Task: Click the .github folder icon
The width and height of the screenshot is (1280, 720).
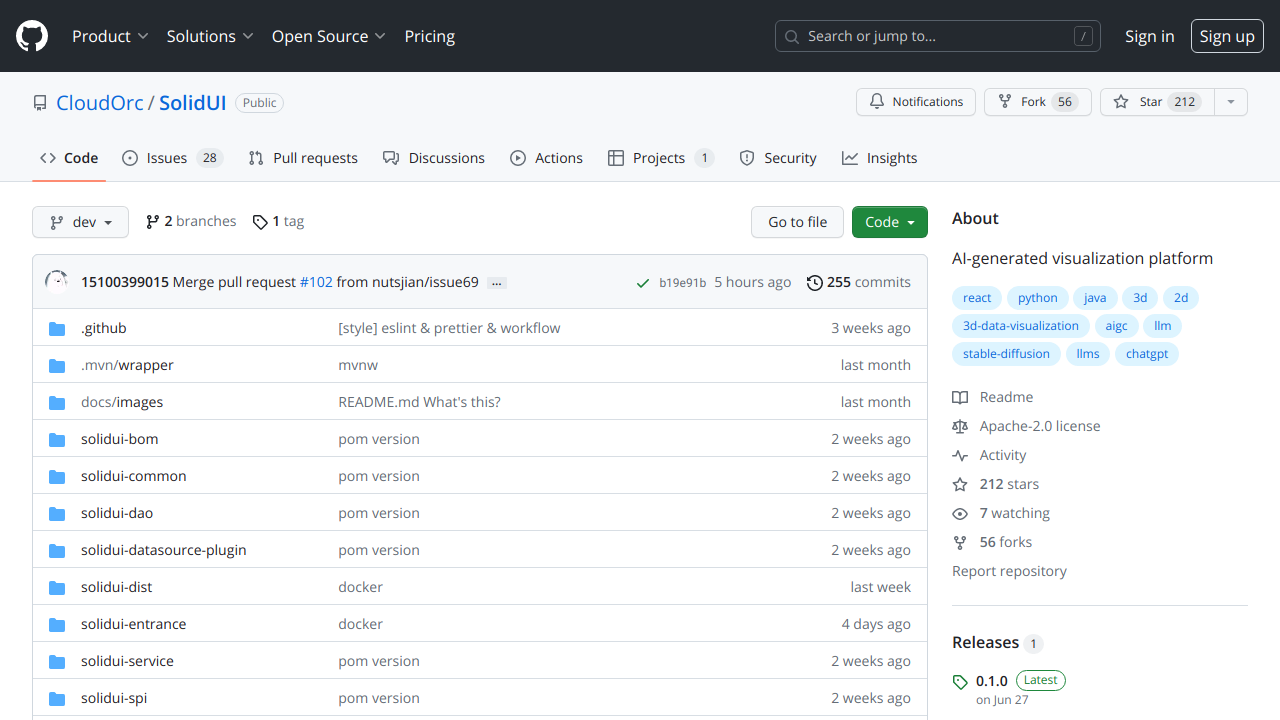Action: [57, 328]
